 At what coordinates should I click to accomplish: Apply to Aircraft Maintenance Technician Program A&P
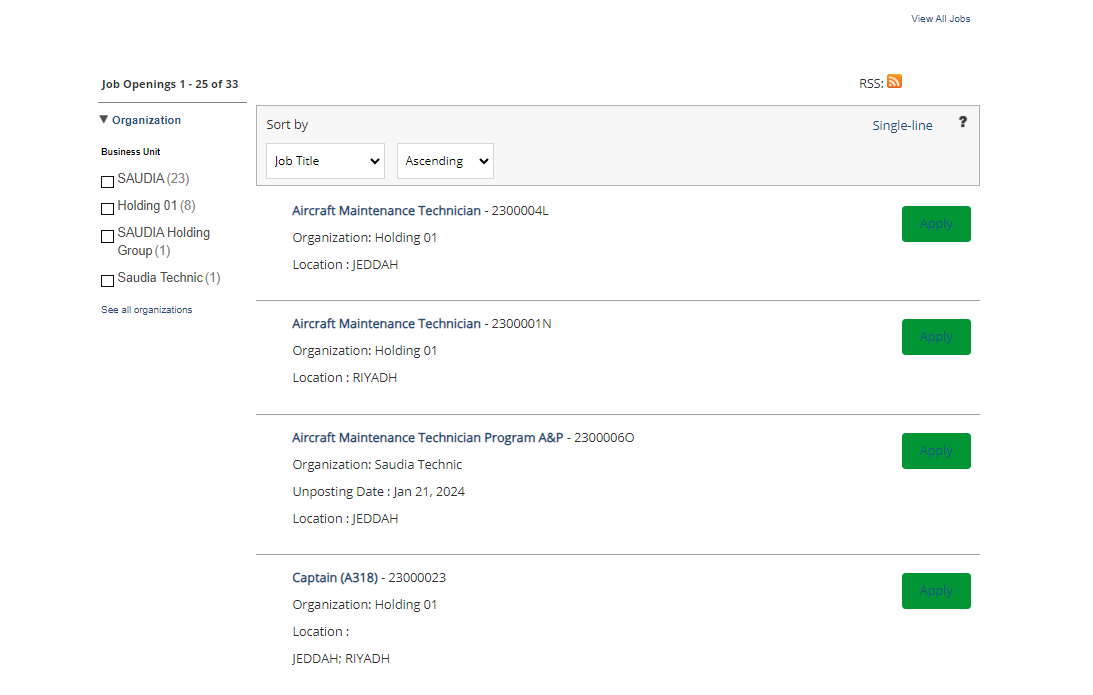coord(935,451)
